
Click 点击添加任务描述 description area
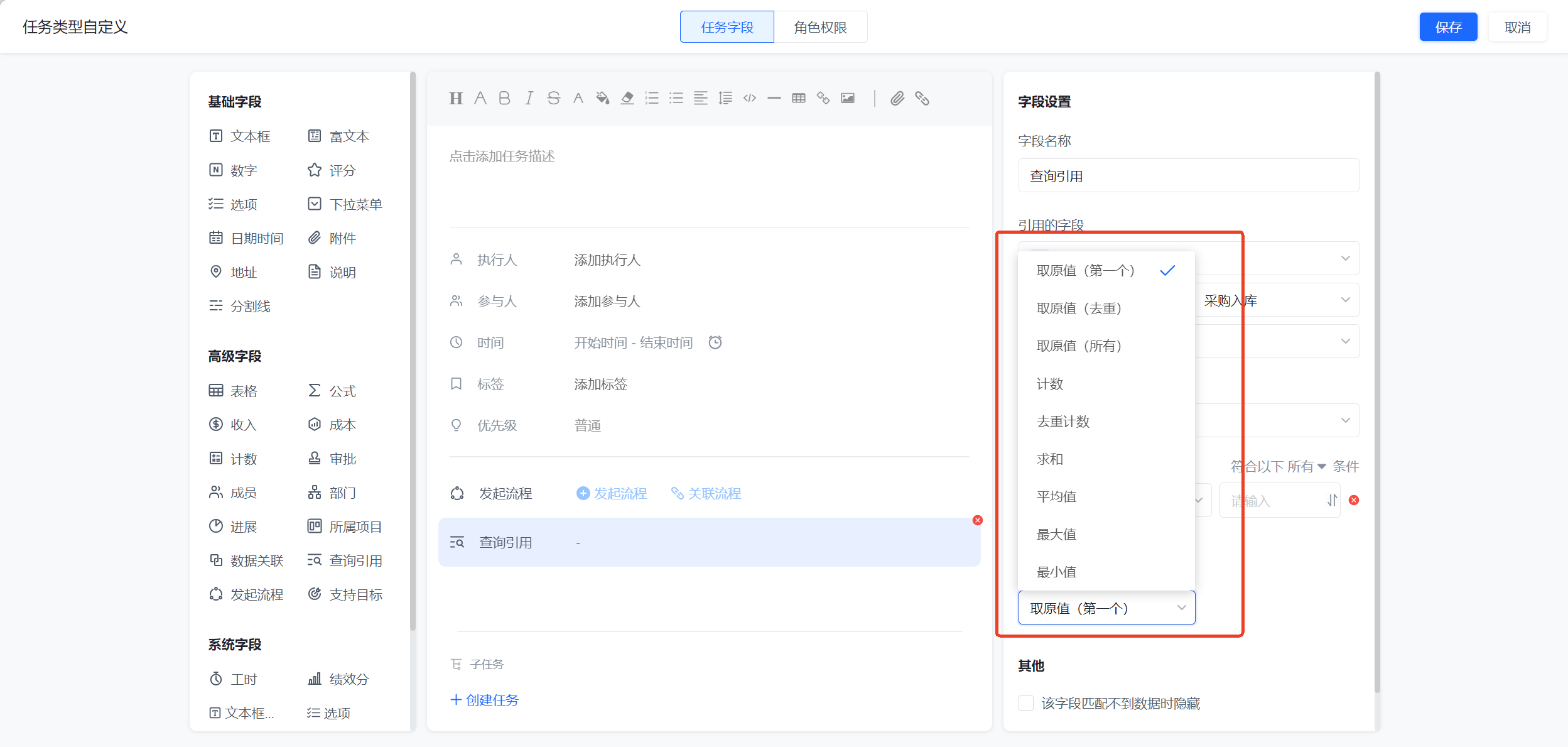point(502,156)
